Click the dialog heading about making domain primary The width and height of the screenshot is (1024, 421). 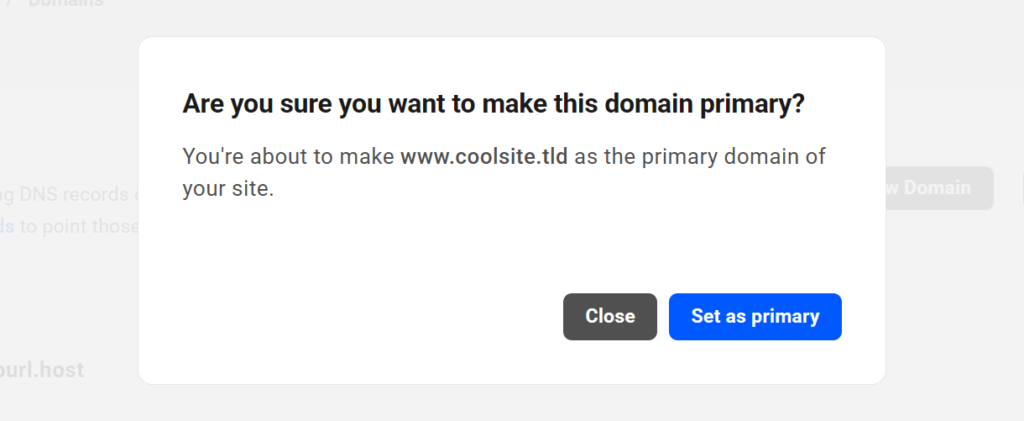[493, 104]
